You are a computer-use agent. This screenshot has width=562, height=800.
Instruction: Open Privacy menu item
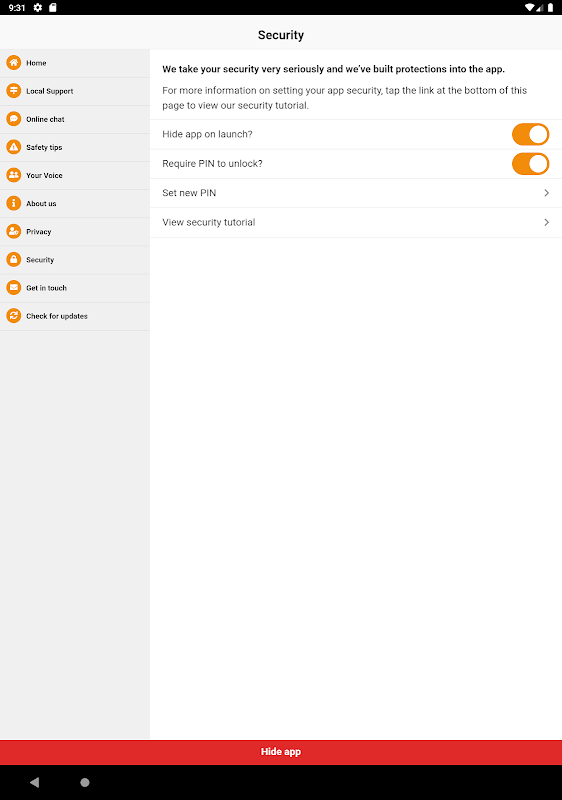pos(75,232)
